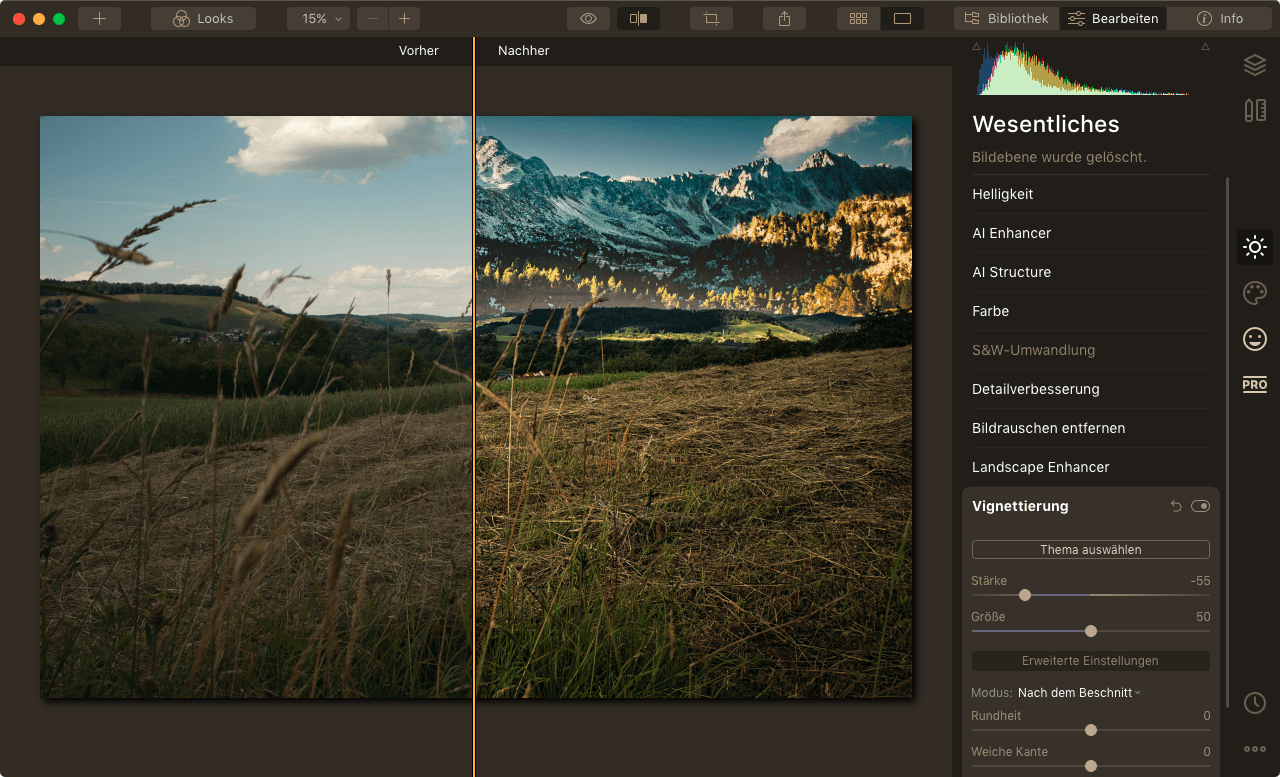Expand the Landscape Enhancer section
This screenshot has width=1280, height=777.
pos(1040,467)
